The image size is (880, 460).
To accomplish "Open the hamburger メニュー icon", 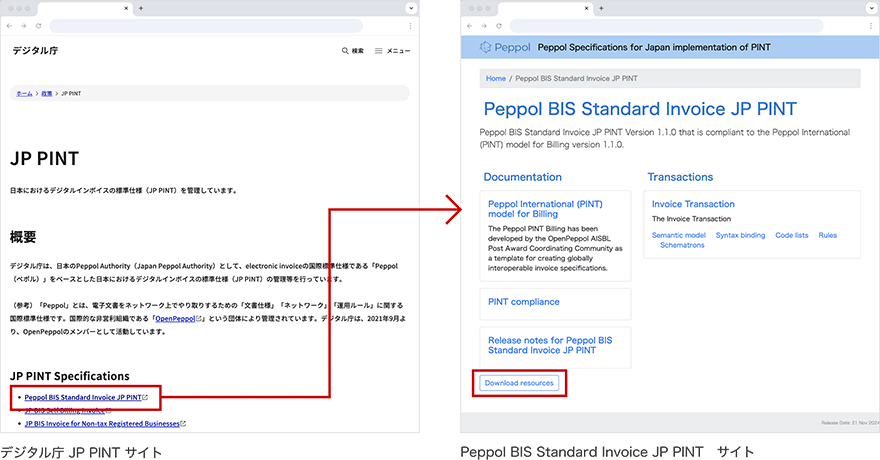I will 379,51.
